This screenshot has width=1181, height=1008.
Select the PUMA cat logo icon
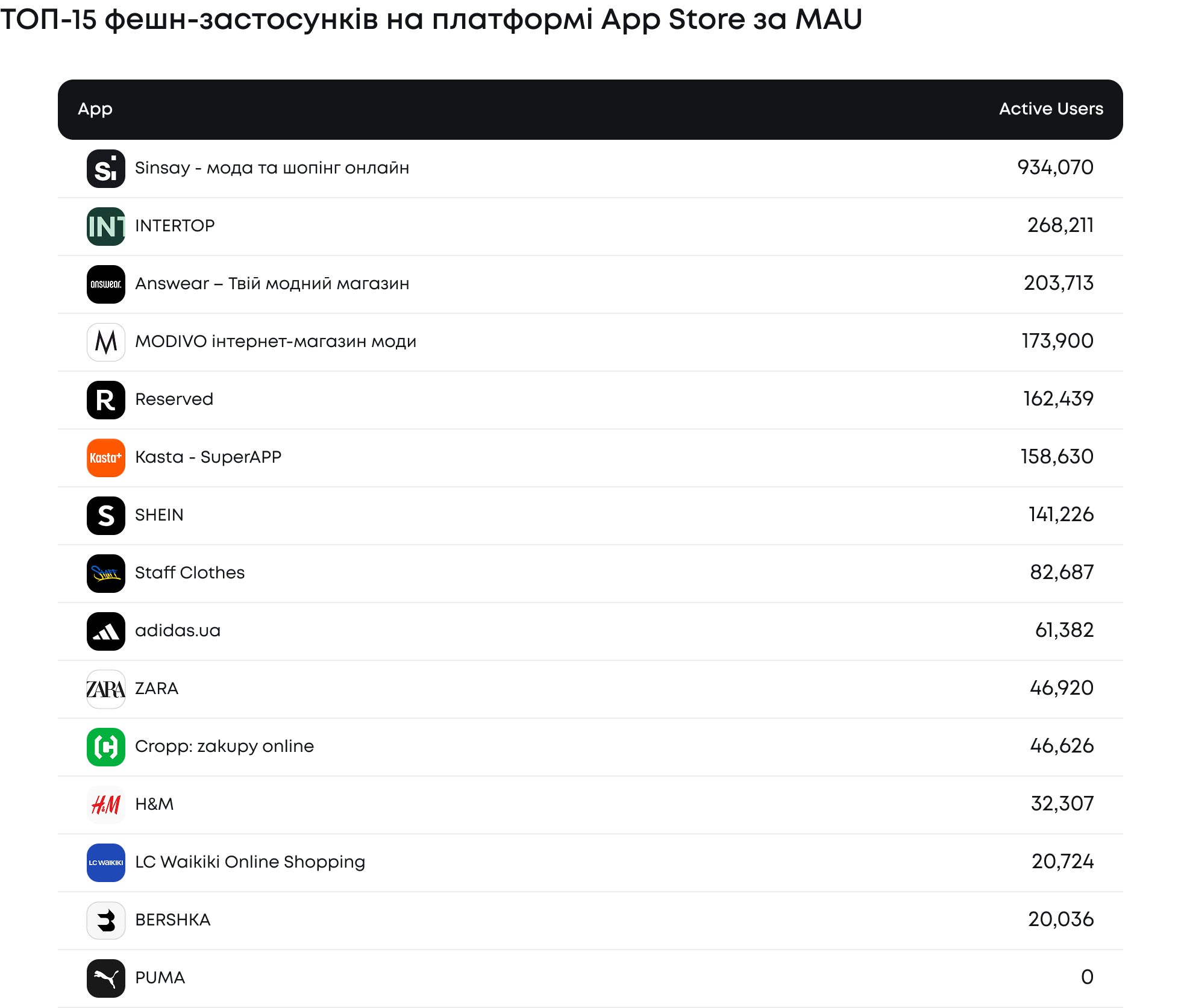pyautogui.click(x=106, y=978)
